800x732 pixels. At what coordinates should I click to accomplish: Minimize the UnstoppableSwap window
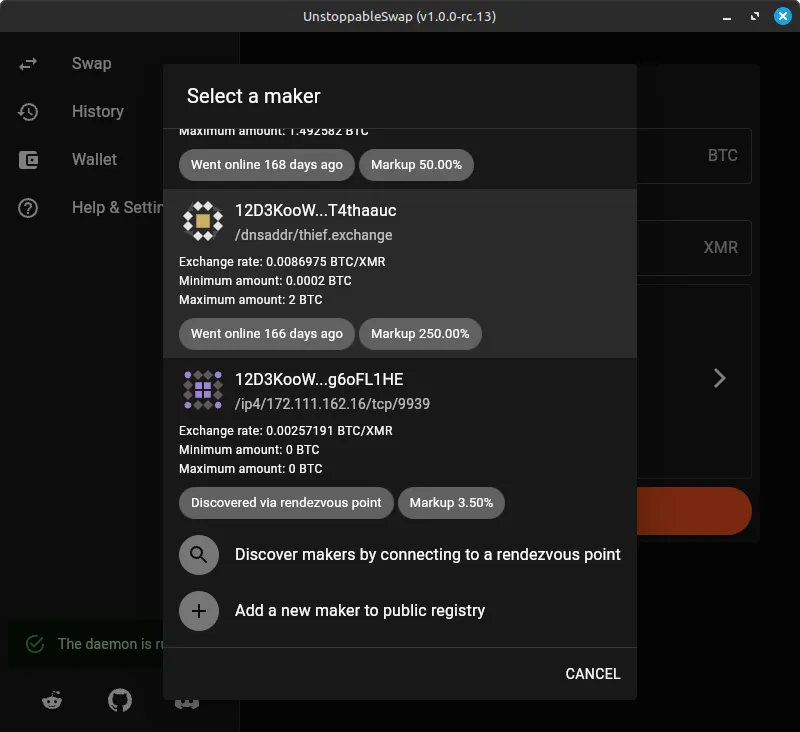727,17
